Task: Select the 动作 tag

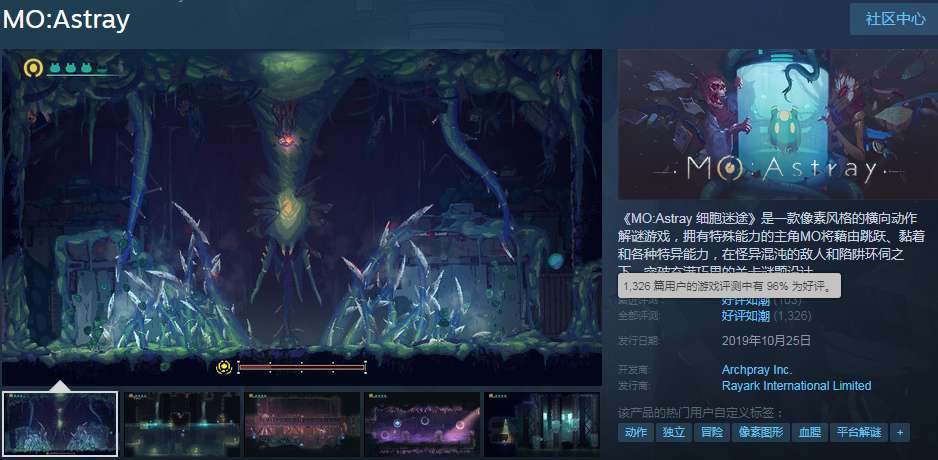Action: click(x=635, y=432)
